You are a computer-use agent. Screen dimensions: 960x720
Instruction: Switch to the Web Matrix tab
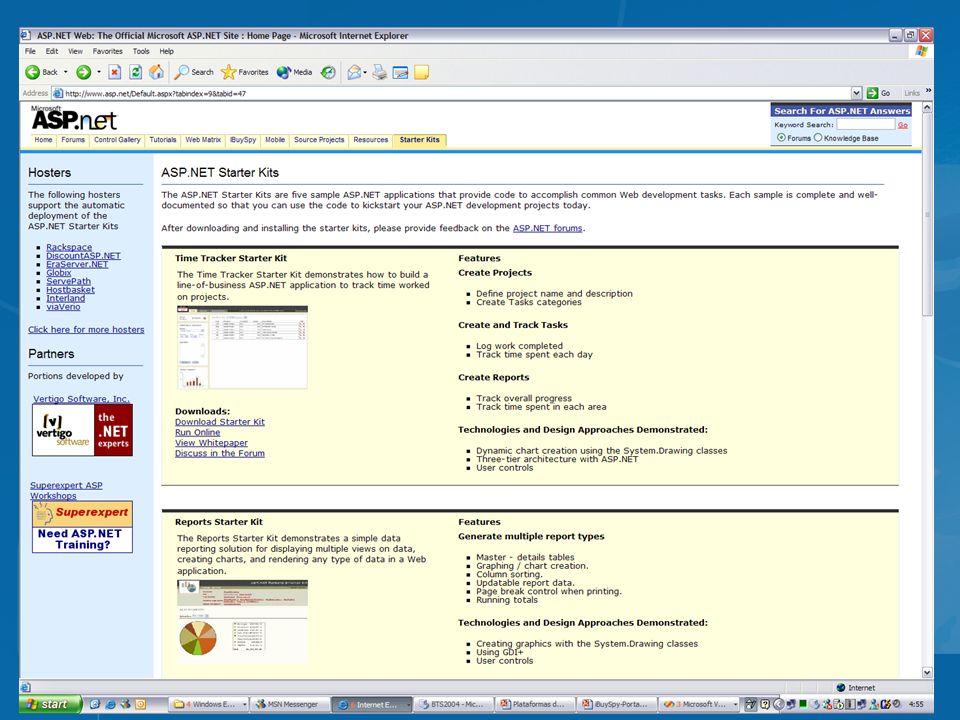point(203,140)
